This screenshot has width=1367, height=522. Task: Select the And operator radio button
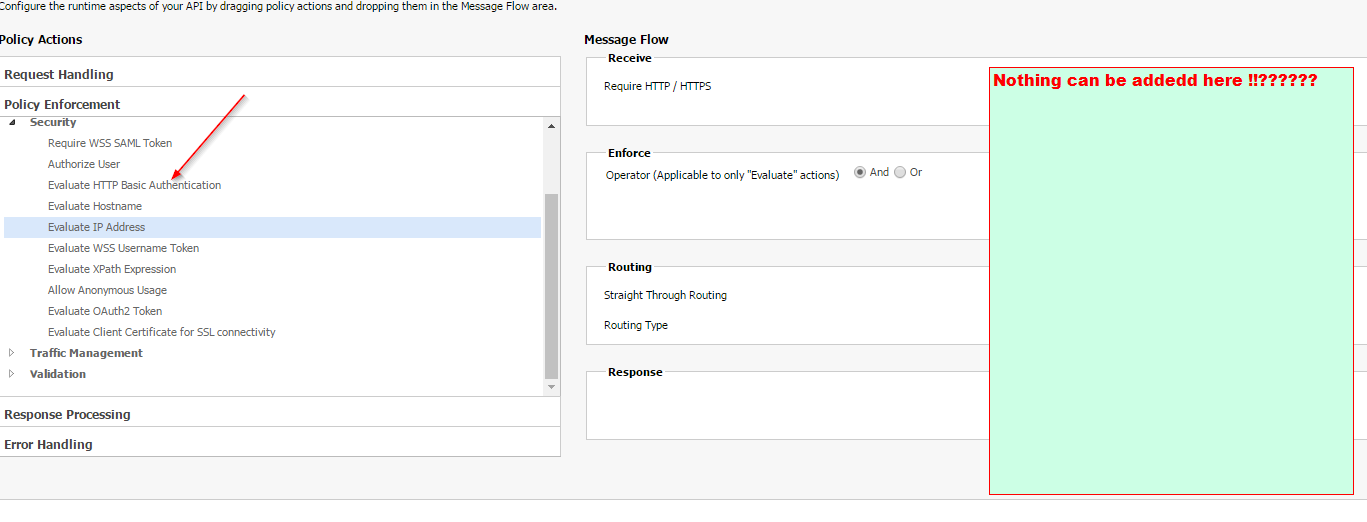860,172
